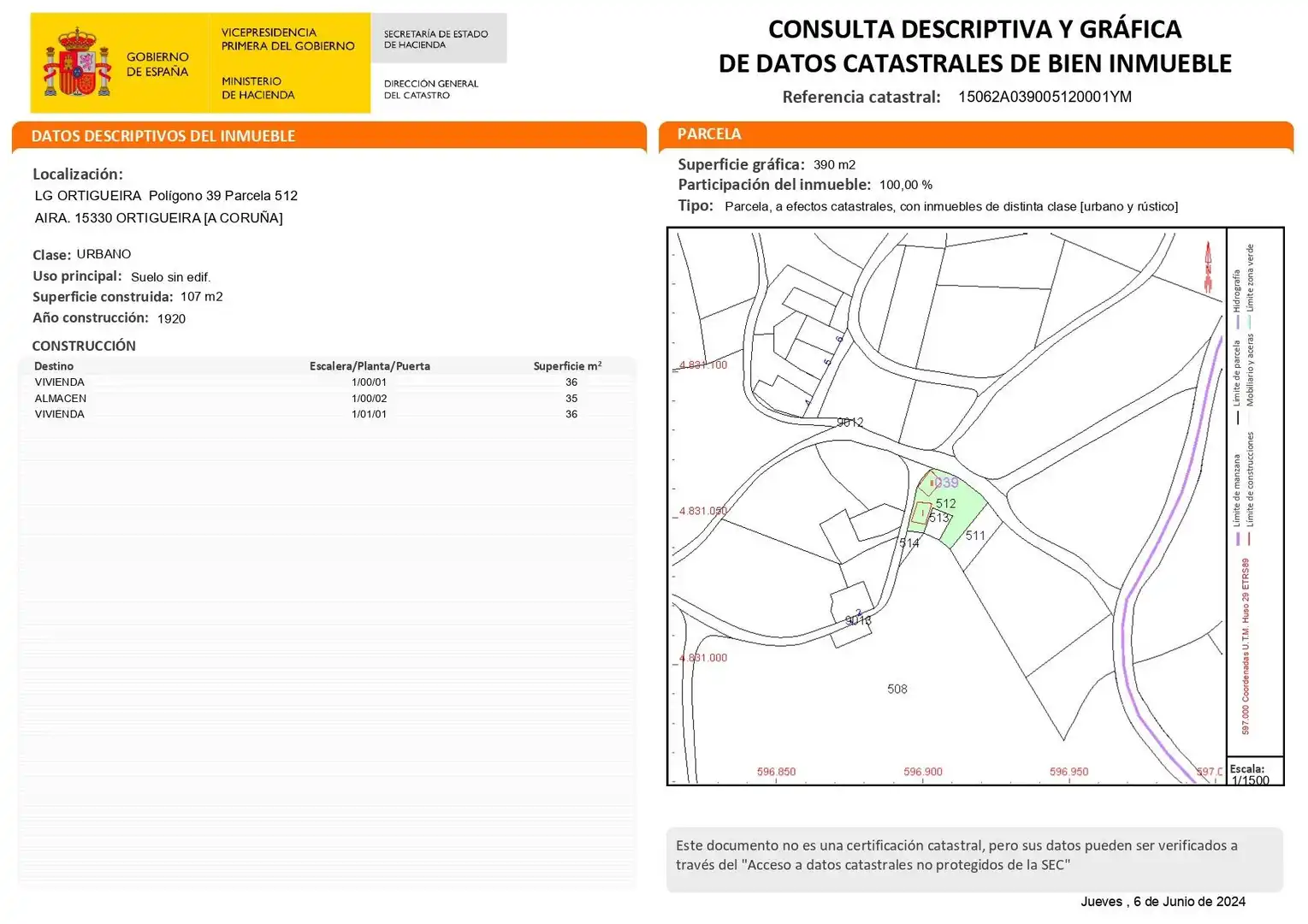Select reference value 15062A039005120001YM
Image resolution: width=1308 pixels, height=924 pixels.
point(1045,97)
